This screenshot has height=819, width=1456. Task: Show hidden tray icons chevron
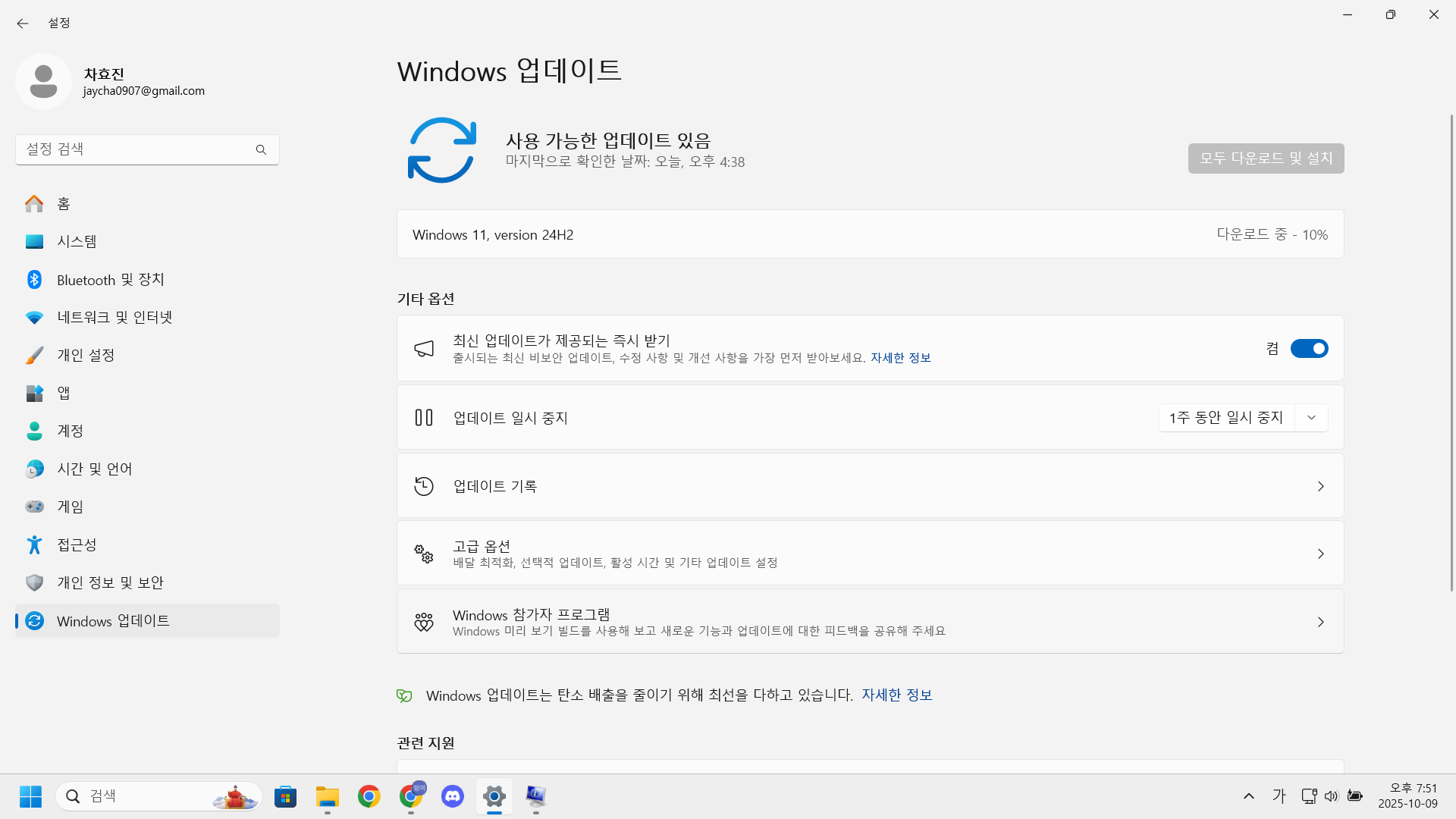tap(1249, 796)
